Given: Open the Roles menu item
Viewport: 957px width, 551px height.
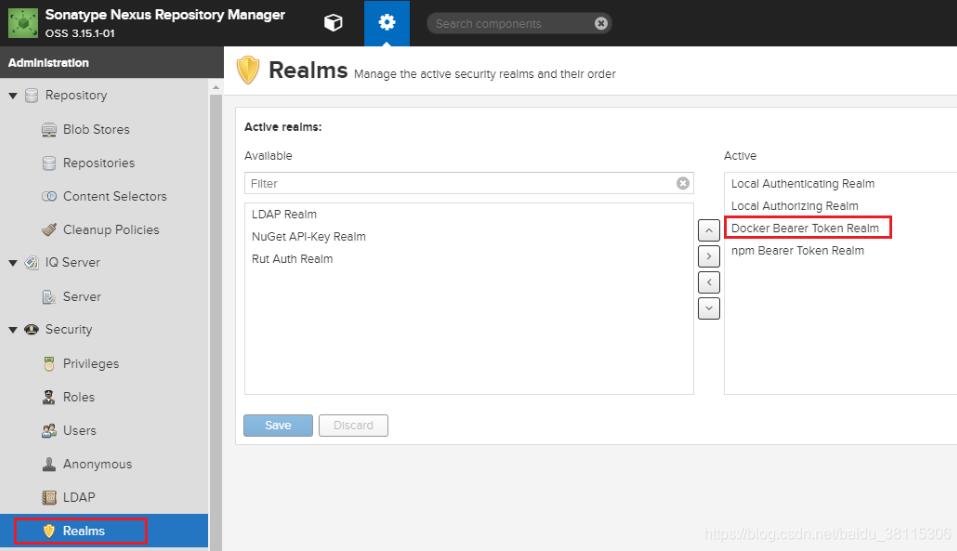Looking at the screenshot, I should (78, 397).
